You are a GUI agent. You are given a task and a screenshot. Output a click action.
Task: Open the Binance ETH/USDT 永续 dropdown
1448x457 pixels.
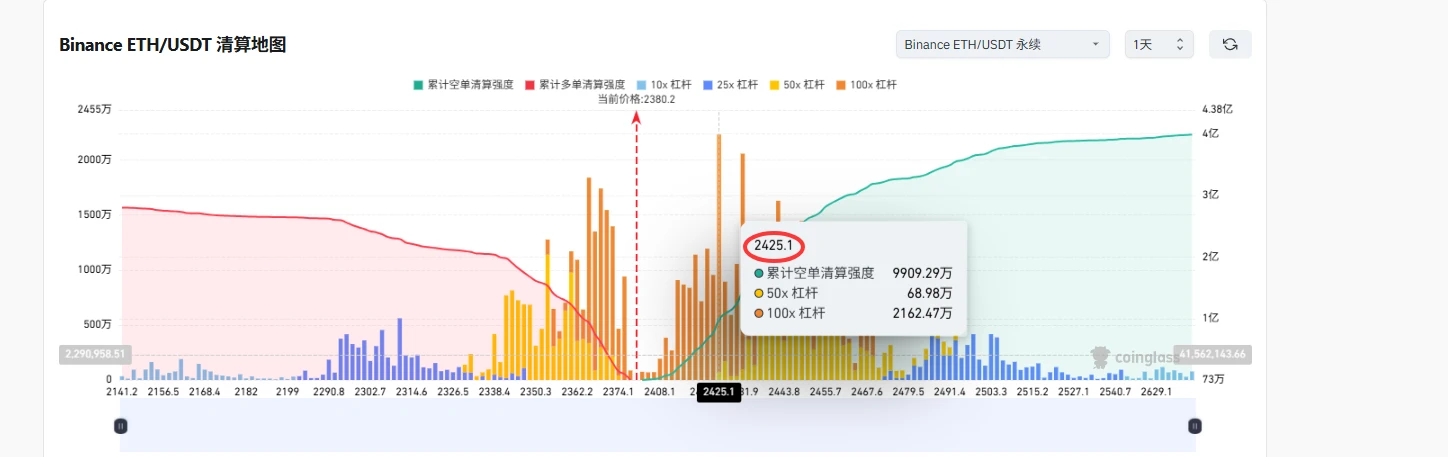[1003, 44]
